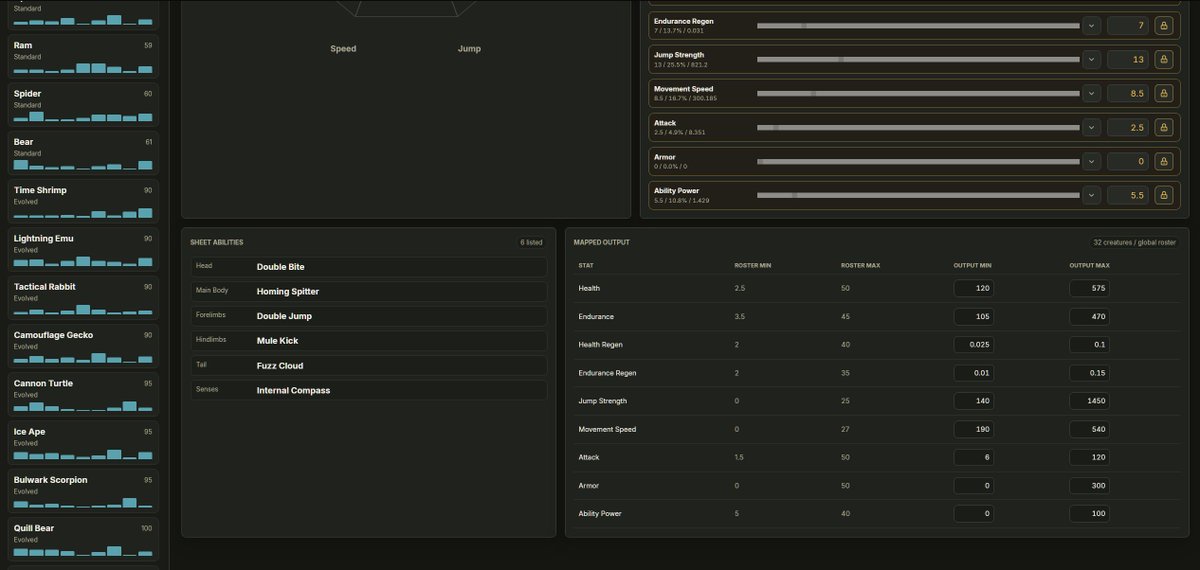Edit Health Regen output max field 0.1

1089,344
